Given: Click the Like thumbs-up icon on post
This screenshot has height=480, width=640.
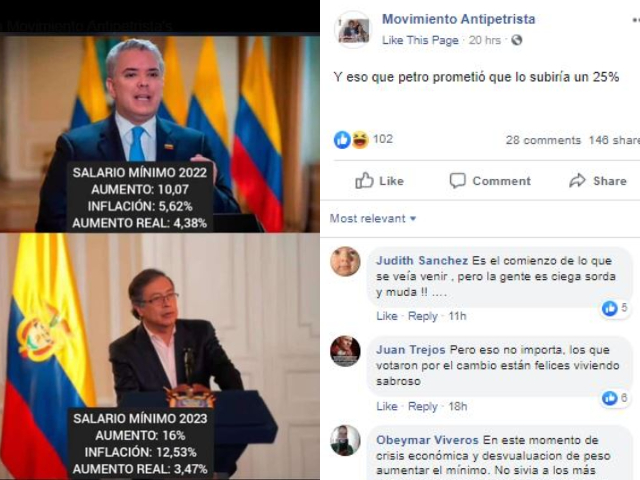Looking at the screenshot, I should (364, 180).
